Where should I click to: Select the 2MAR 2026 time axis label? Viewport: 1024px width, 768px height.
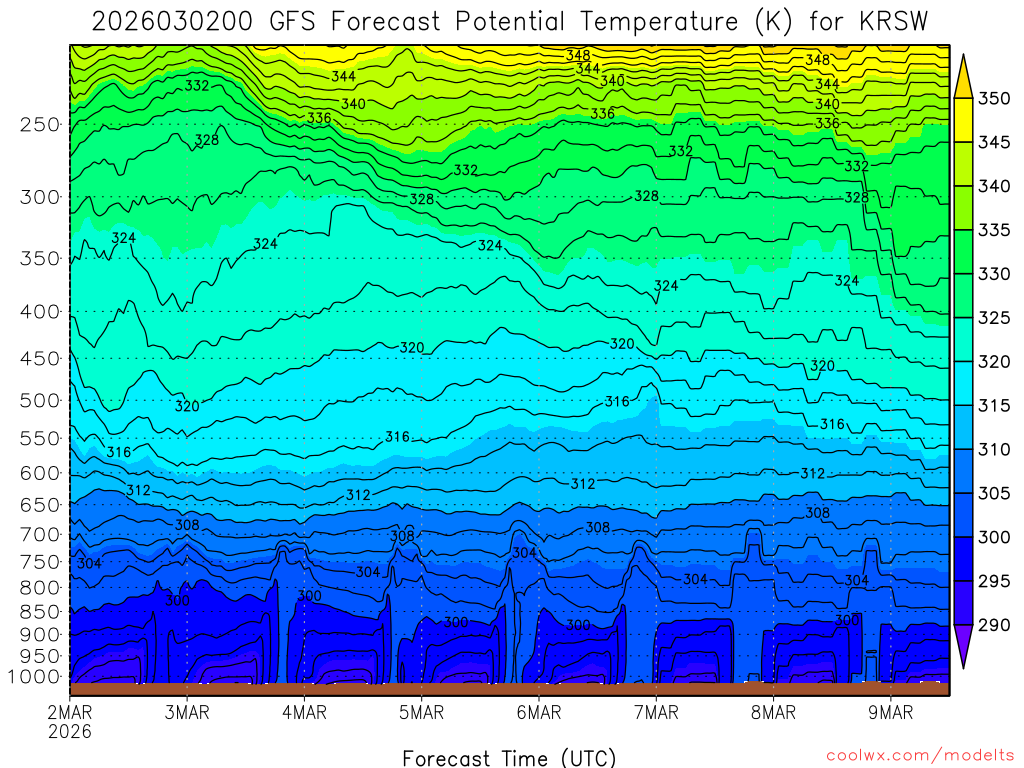(70, 721)
